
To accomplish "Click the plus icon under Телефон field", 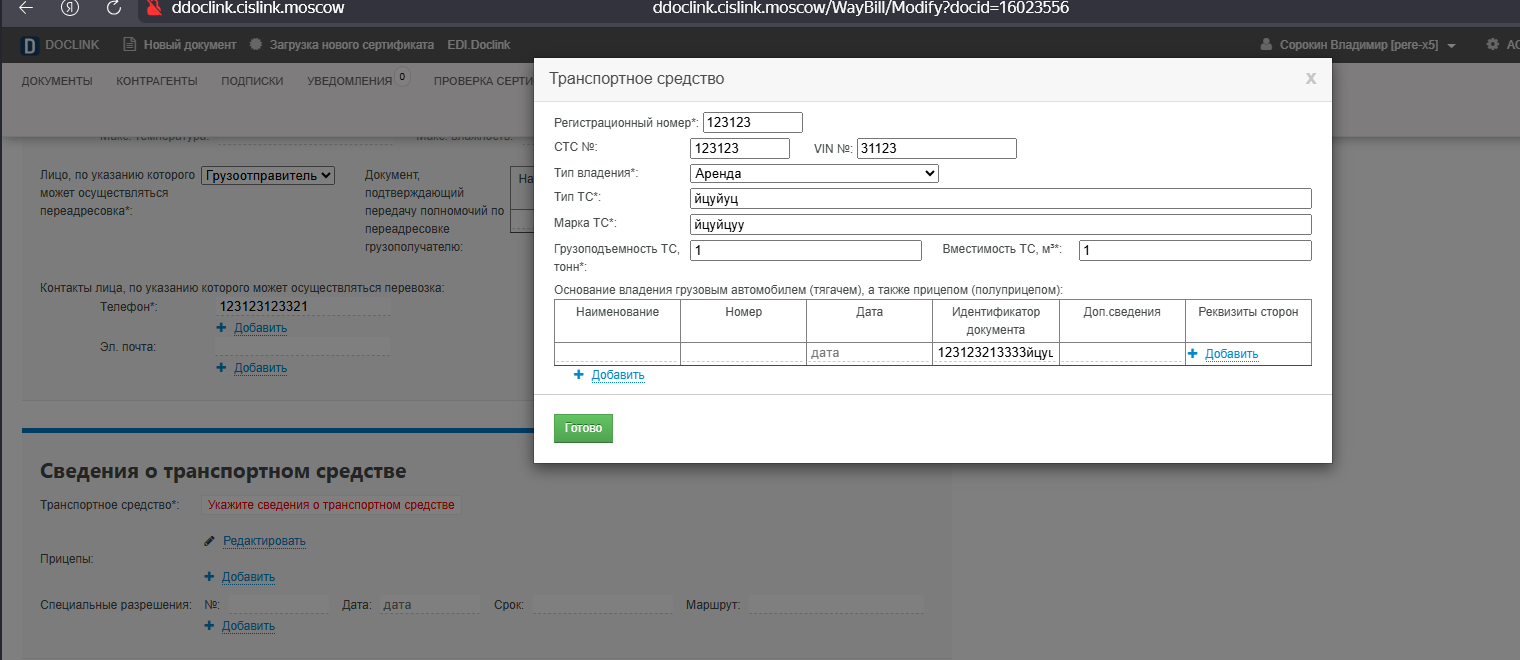I will 221,327.
